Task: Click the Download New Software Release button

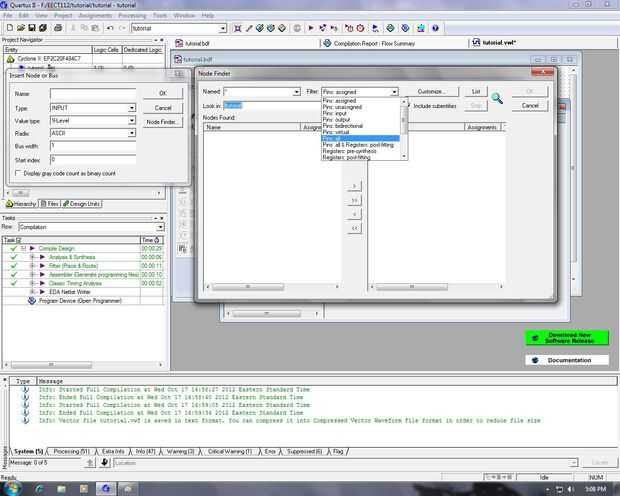Action: 567,338
